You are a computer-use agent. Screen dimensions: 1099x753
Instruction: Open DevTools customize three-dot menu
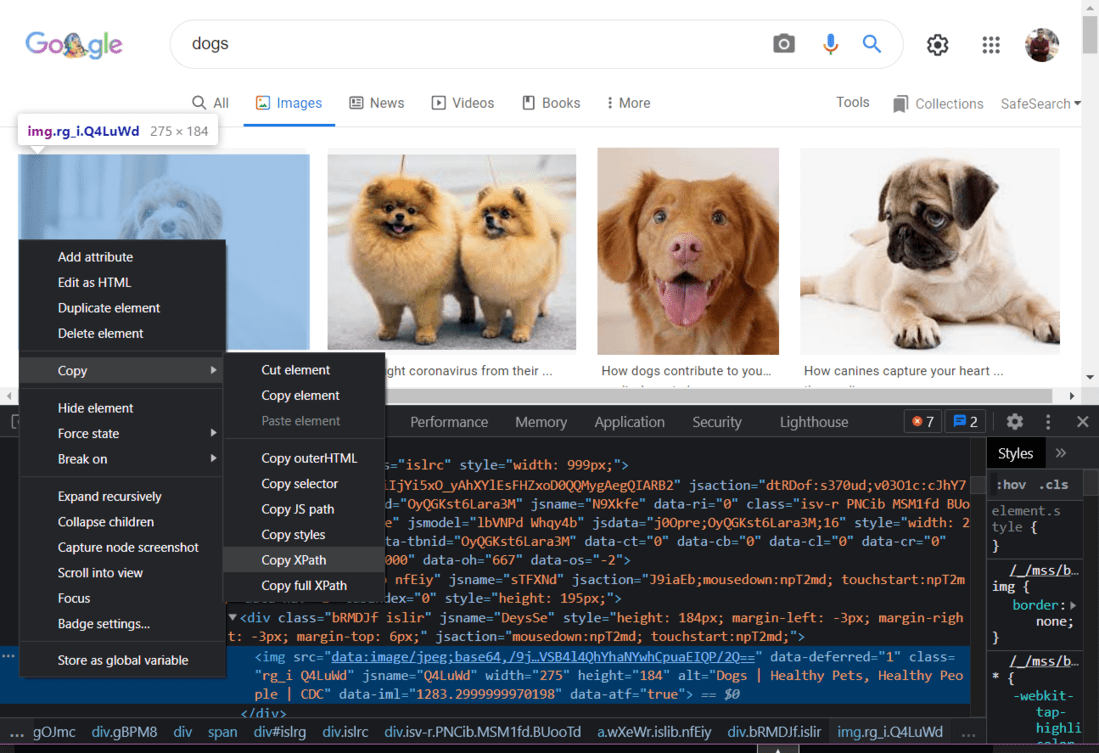pos(1048,421)
